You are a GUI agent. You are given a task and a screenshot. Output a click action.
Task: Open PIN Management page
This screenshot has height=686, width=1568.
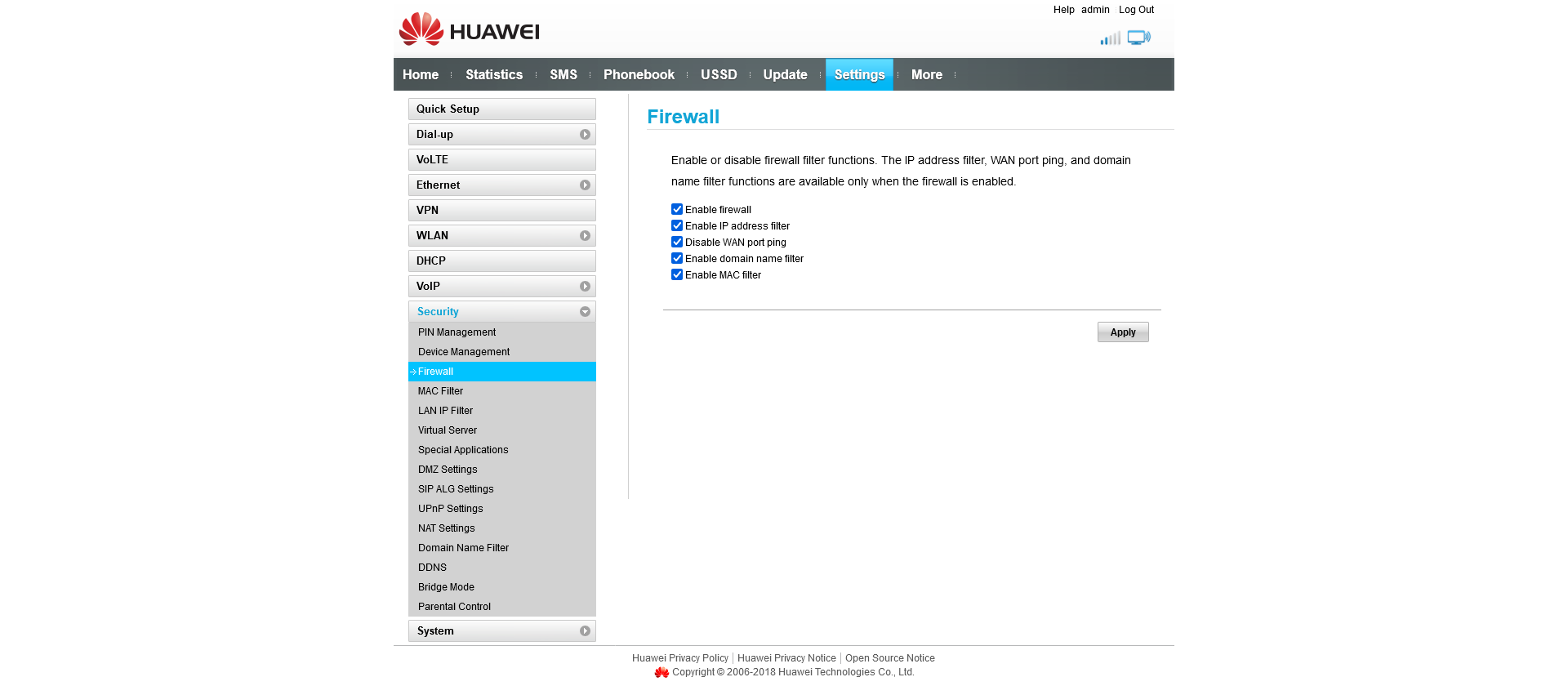502,332
